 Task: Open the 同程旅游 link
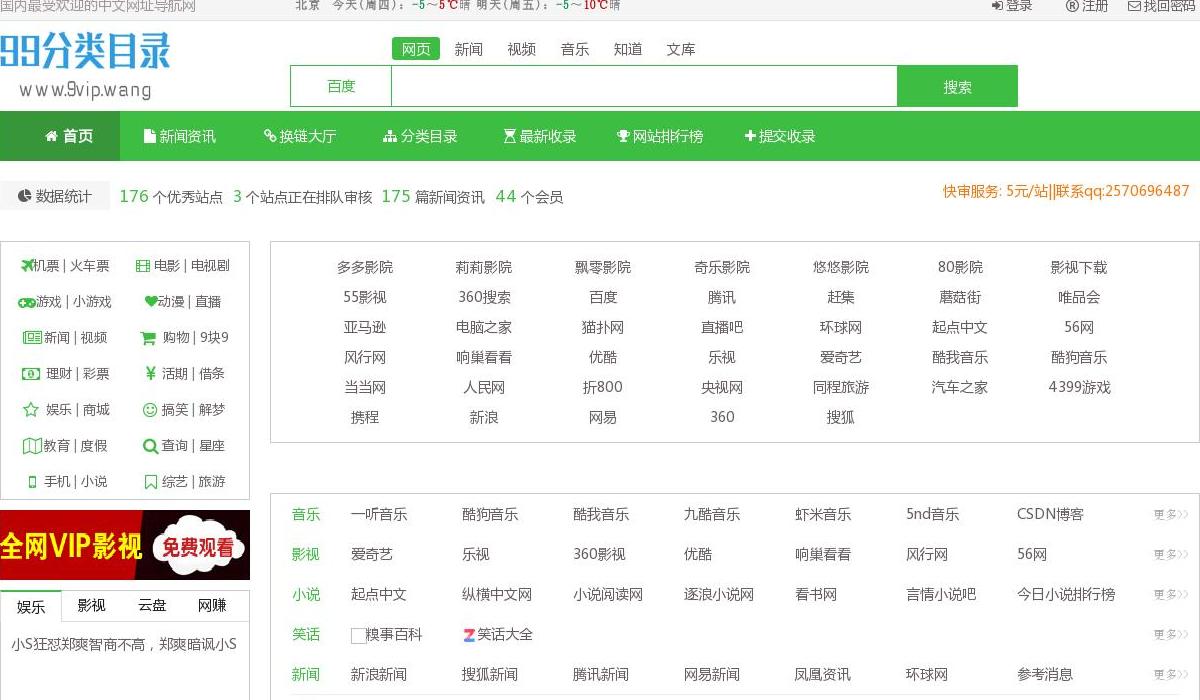(x=841, y=387)
